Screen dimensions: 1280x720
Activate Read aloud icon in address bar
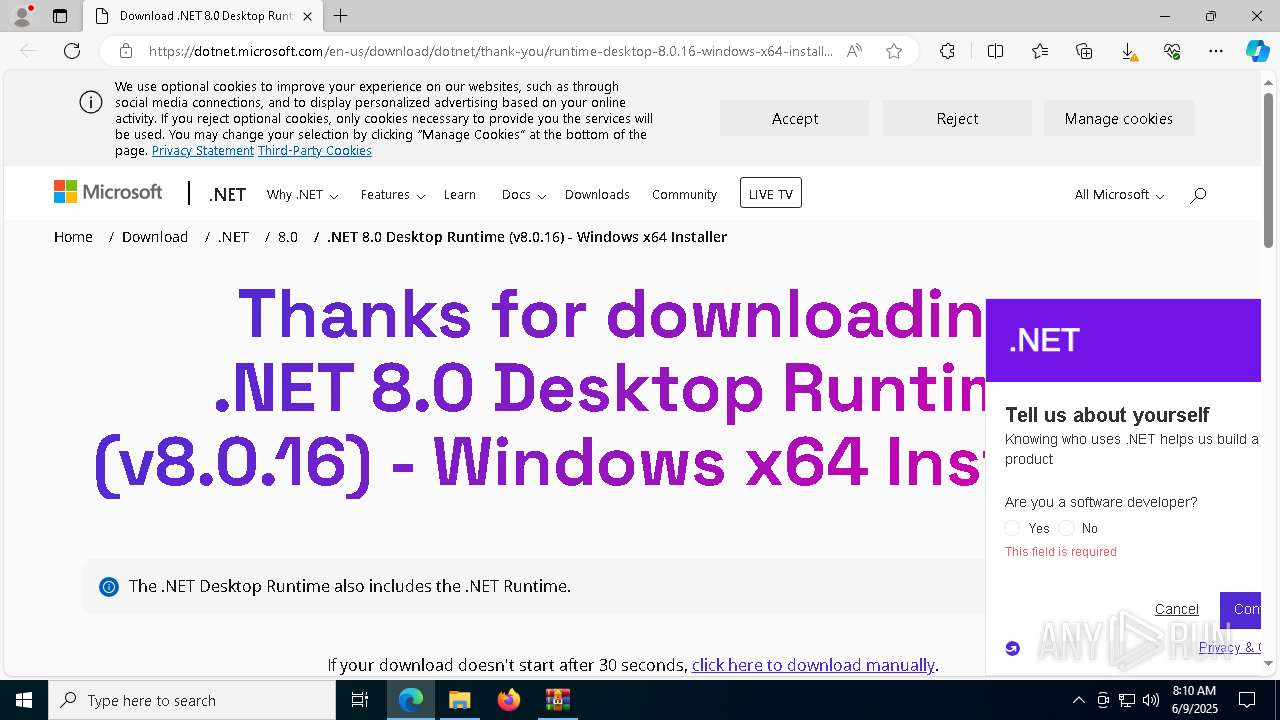[854, 51]
